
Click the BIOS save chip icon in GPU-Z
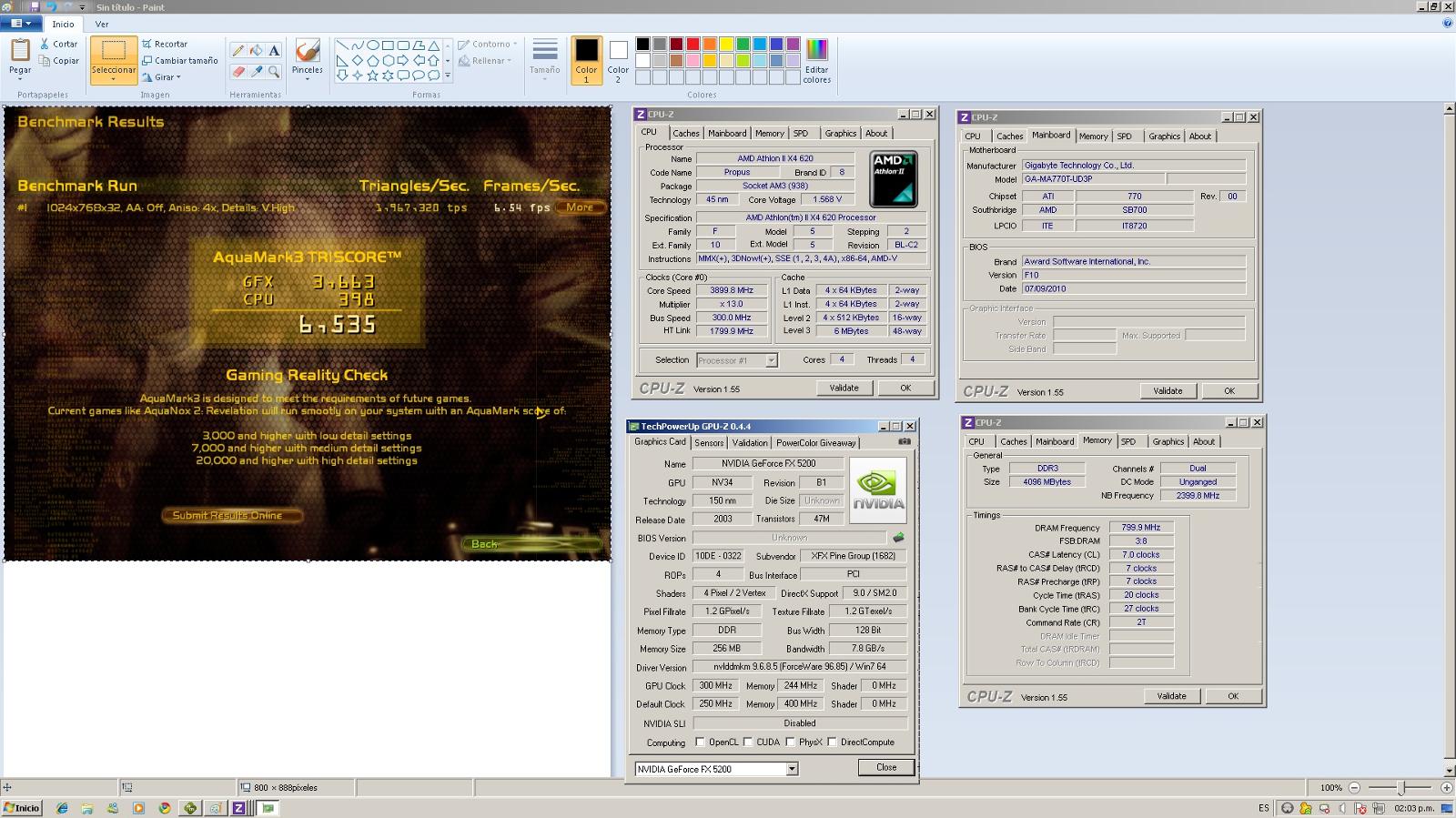(898, 538)
